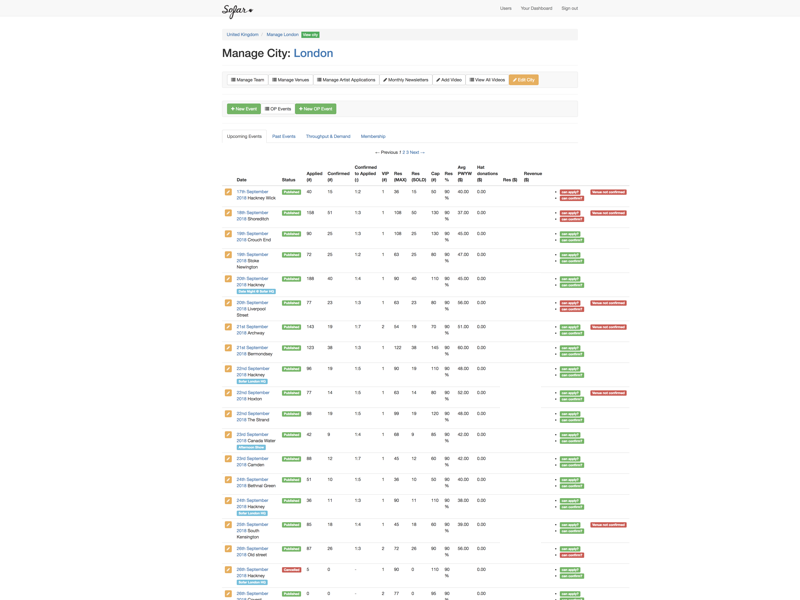This screenshot has width=800, height=600.
Task: Click Published badge in Hackney Wick row
Action: (291, 192)
